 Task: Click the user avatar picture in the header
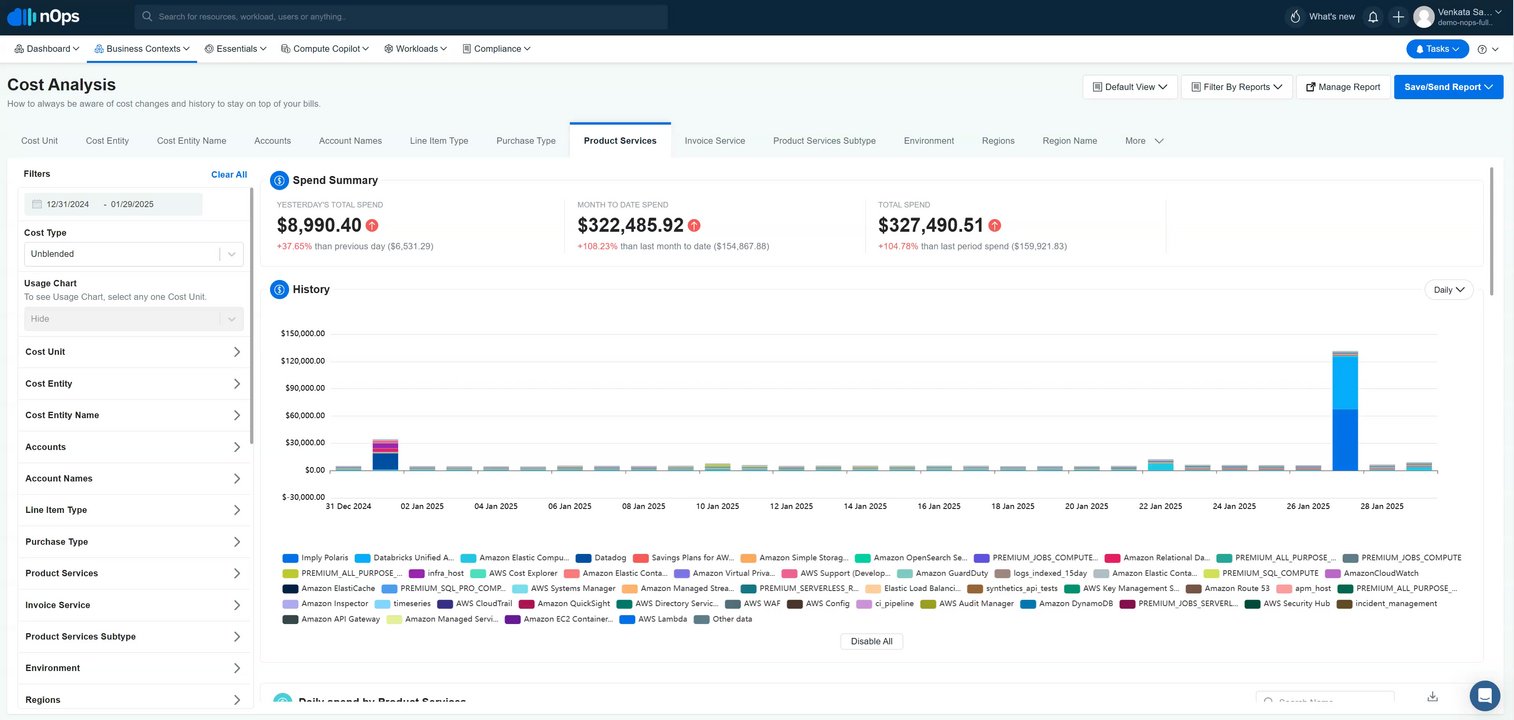pos(1423,17)
